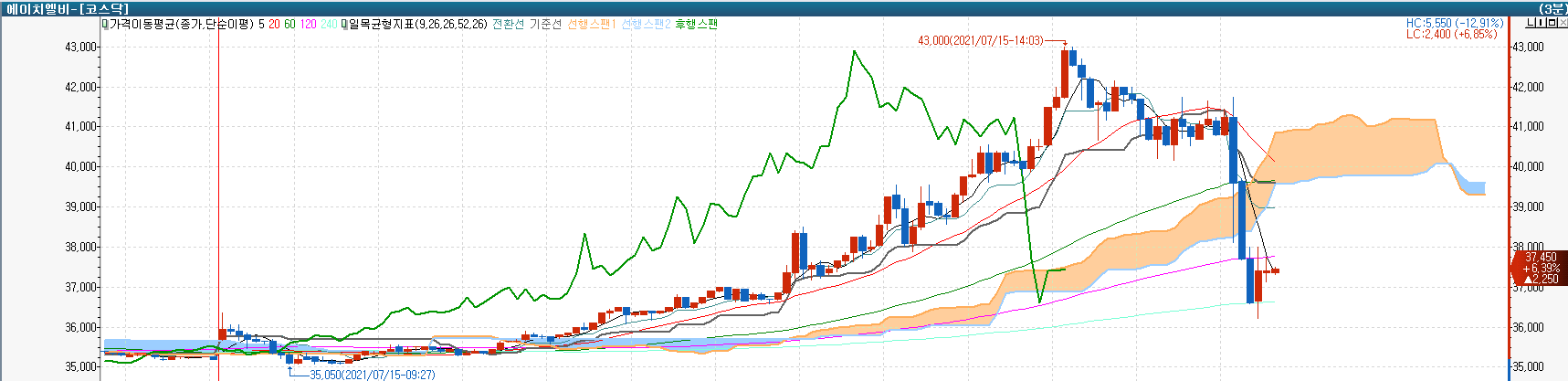The image size is (1568, 381).
Task: Select the light blue 선행스팬2 legend label
Action: [x=645, y=25]
